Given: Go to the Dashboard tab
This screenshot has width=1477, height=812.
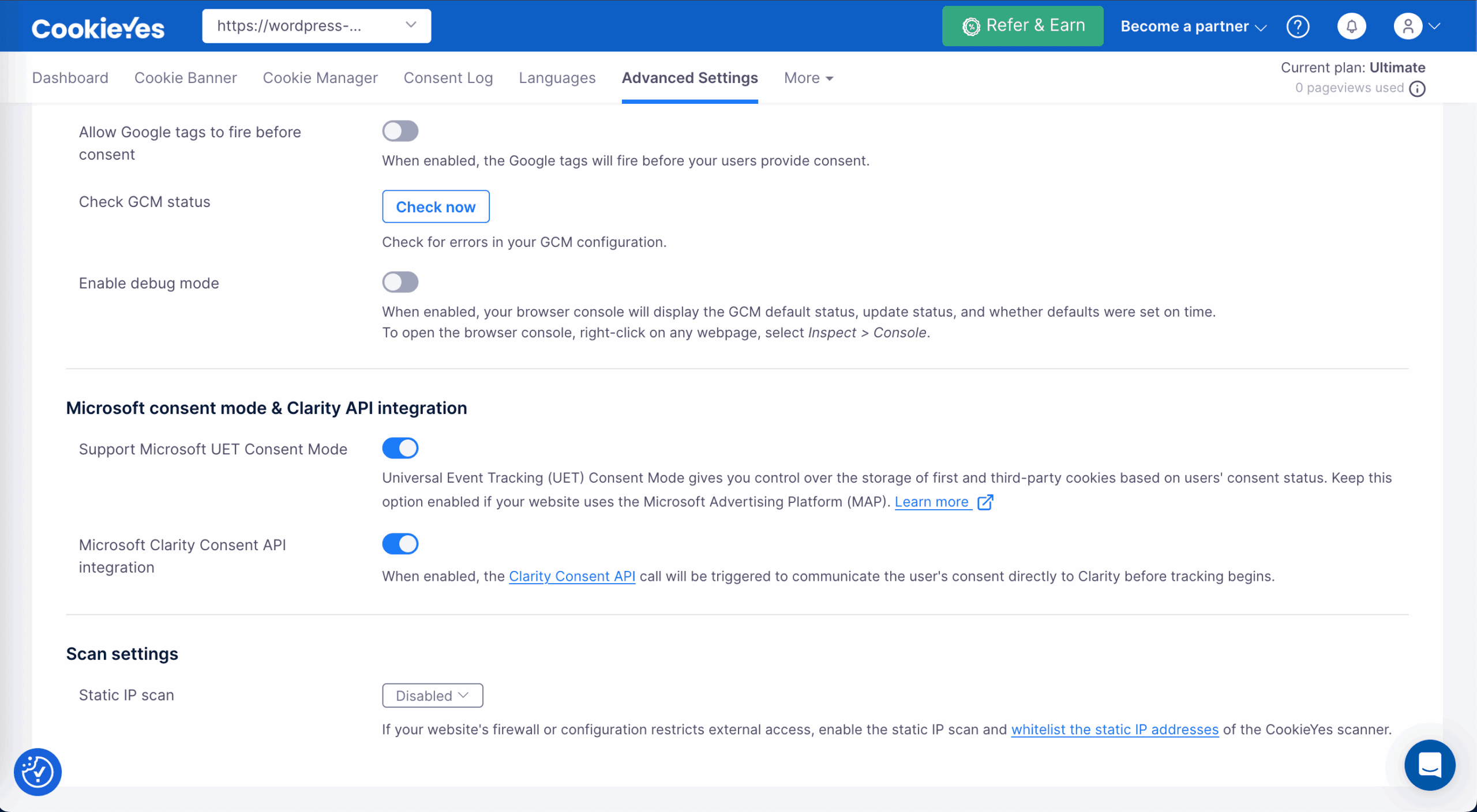Looking at the screenshot, I should pos(70,78).
